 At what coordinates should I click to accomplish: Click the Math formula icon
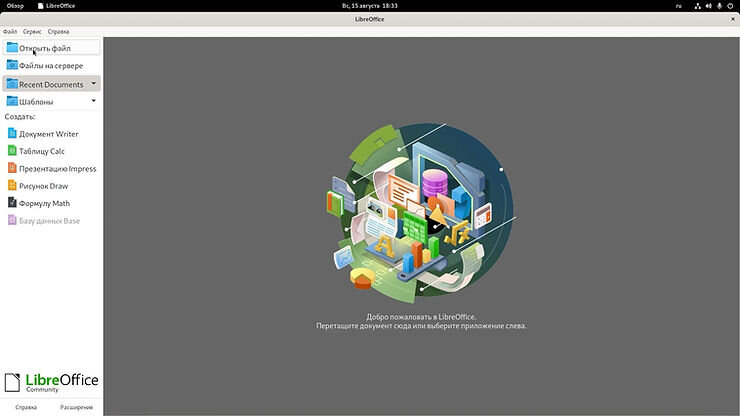tap(12, 203)
